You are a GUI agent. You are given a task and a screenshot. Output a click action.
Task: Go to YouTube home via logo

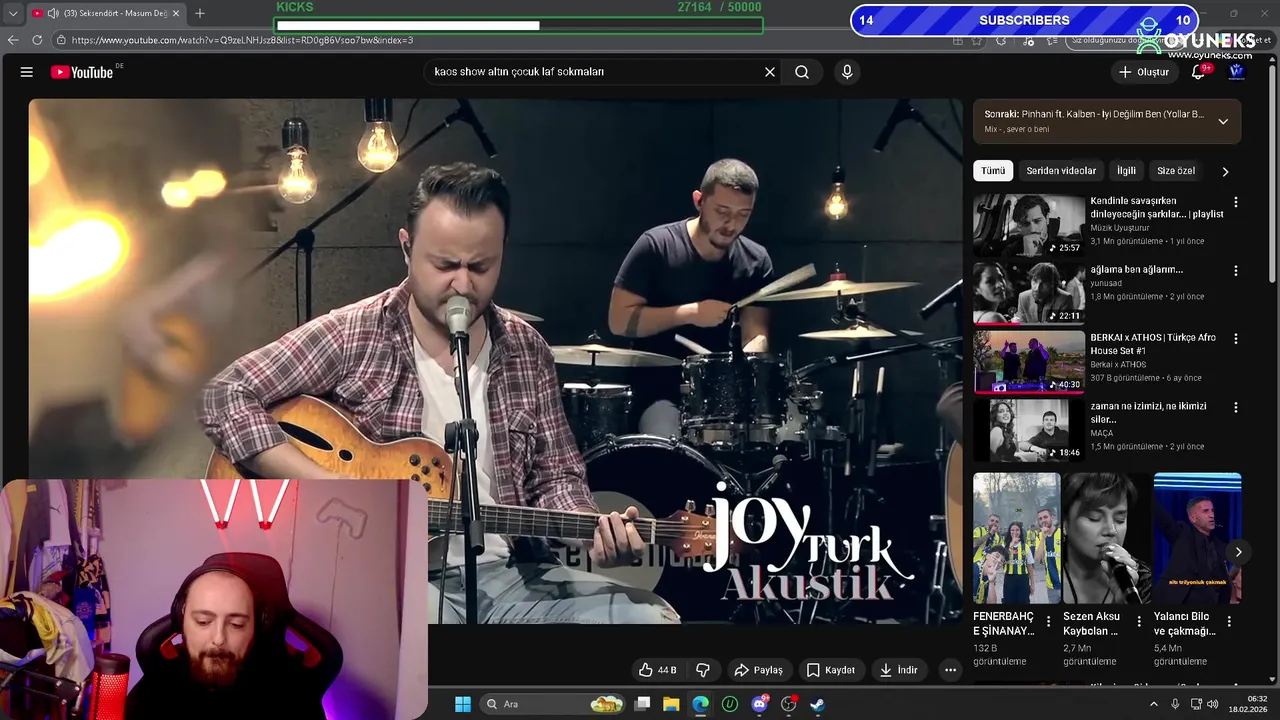pos(82,72)
